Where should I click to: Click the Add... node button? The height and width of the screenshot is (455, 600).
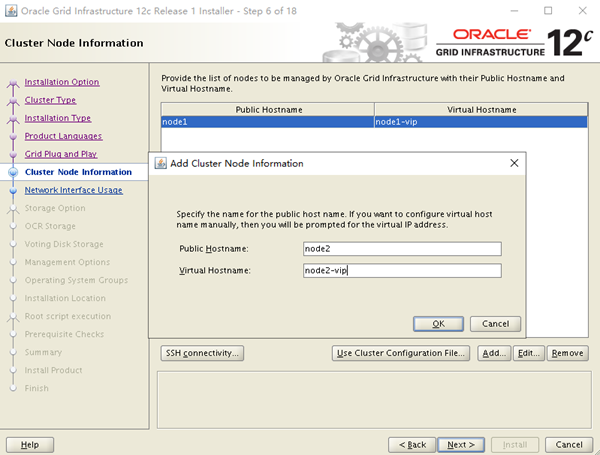click(x=494, y=353)
